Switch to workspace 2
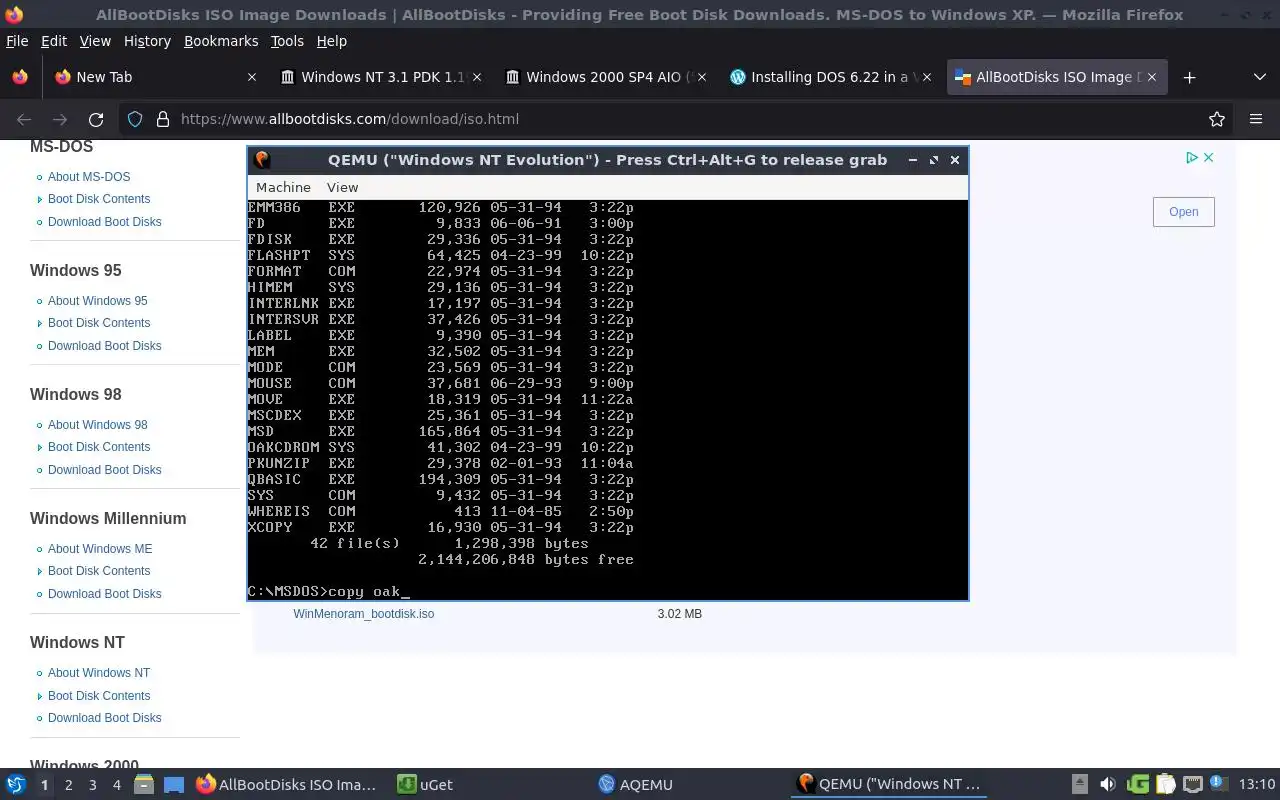The image size is (1280, 800). tap(68, 785)
